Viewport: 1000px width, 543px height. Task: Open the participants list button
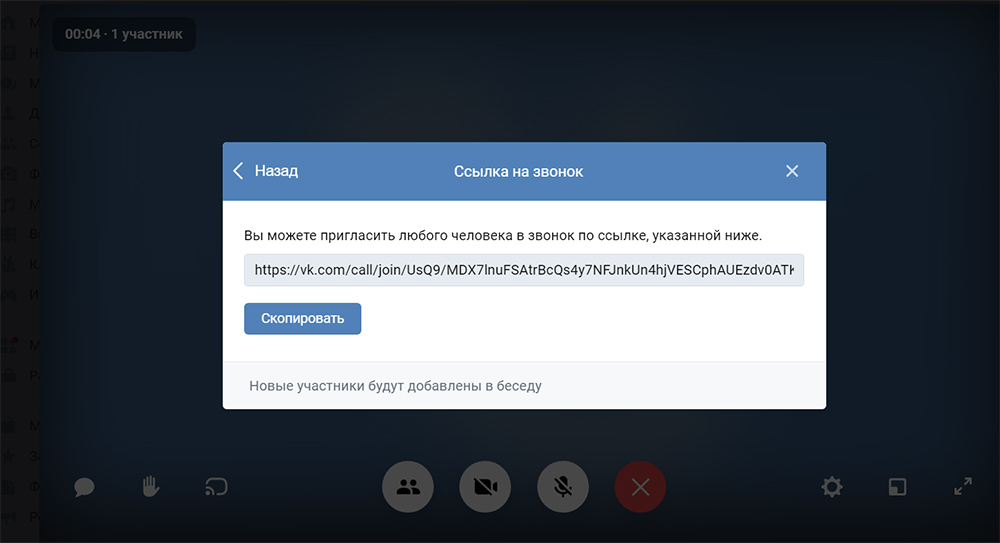pyautogui.click(x=408, y=487)
